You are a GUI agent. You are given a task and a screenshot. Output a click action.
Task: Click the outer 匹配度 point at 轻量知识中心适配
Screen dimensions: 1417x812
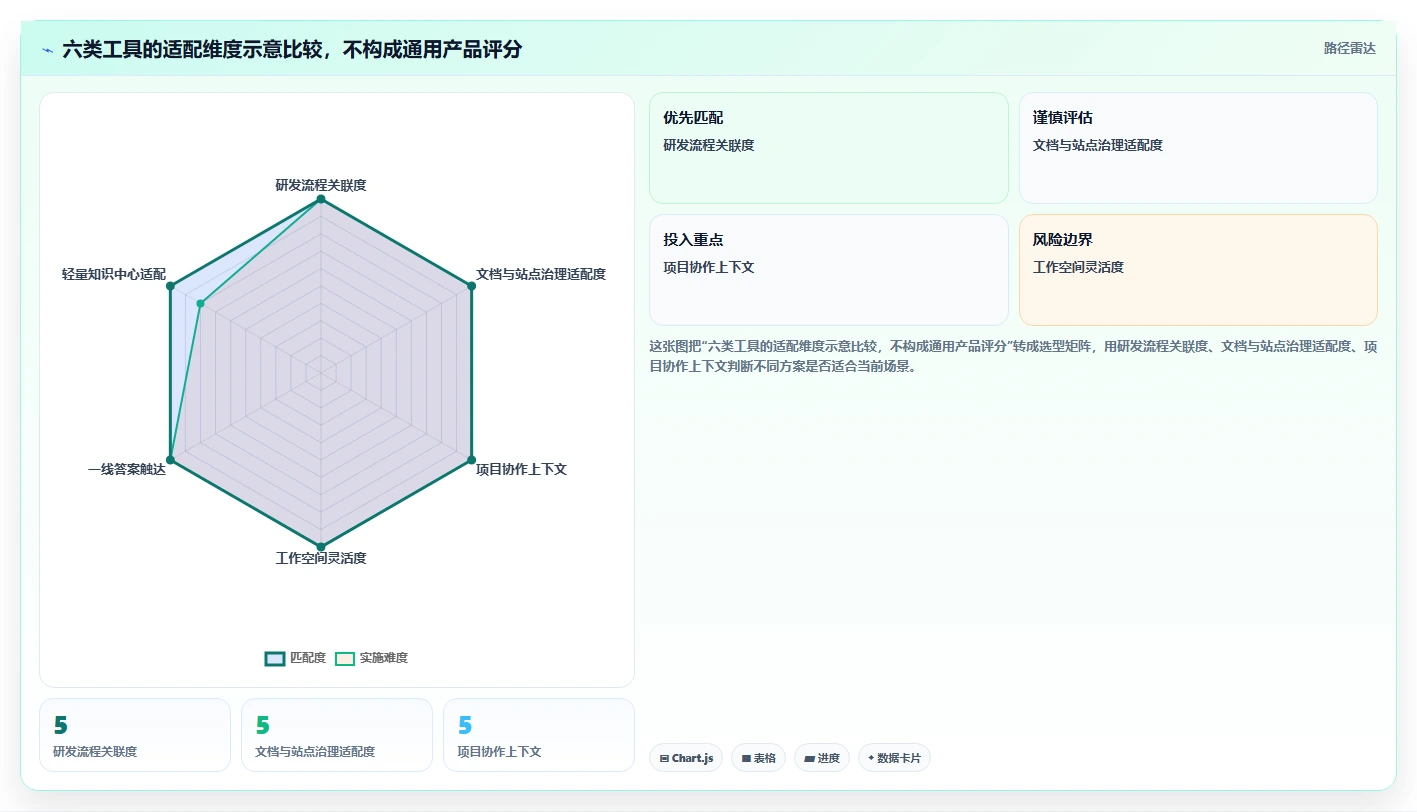pyautogui.click(x=171, y=286)
